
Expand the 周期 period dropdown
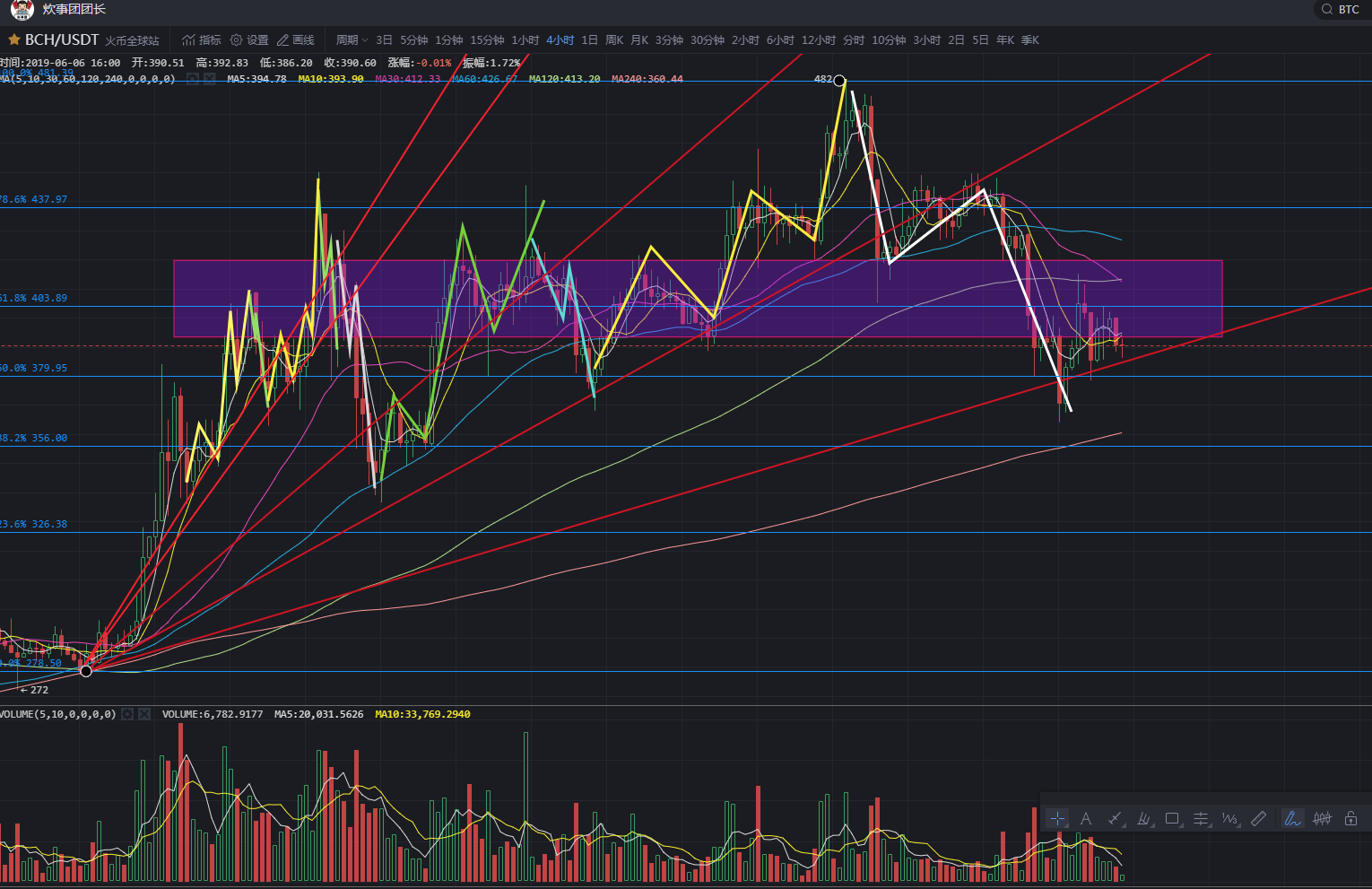[x=352, y=39]
